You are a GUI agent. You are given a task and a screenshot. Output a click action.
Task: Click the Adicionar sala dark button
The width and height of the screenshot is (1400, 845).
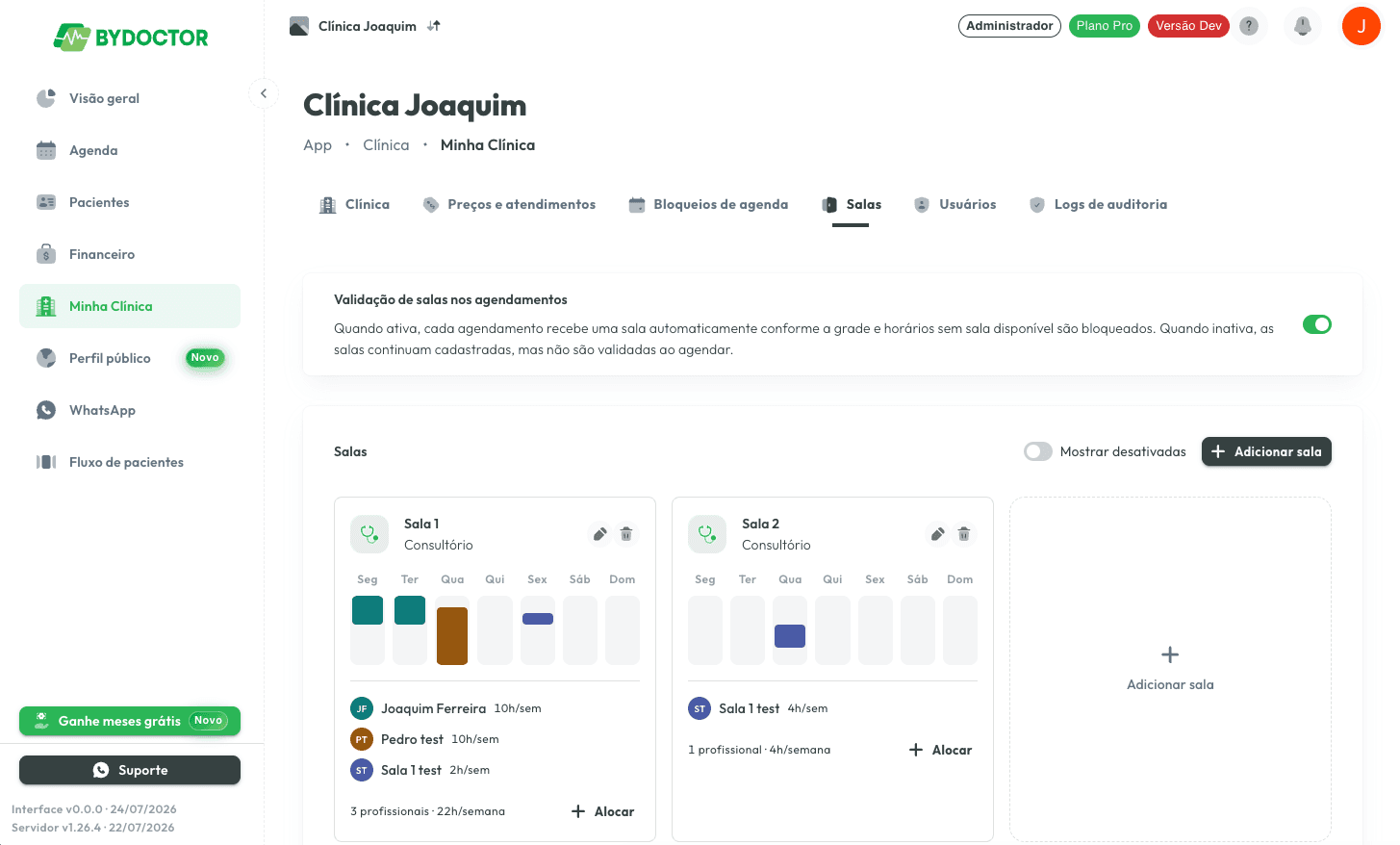click(1266, 451)
